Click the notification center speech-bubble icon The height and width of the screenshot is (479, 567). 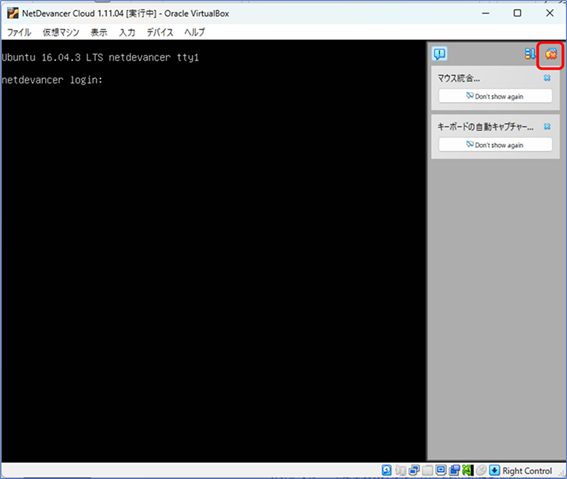440,54
